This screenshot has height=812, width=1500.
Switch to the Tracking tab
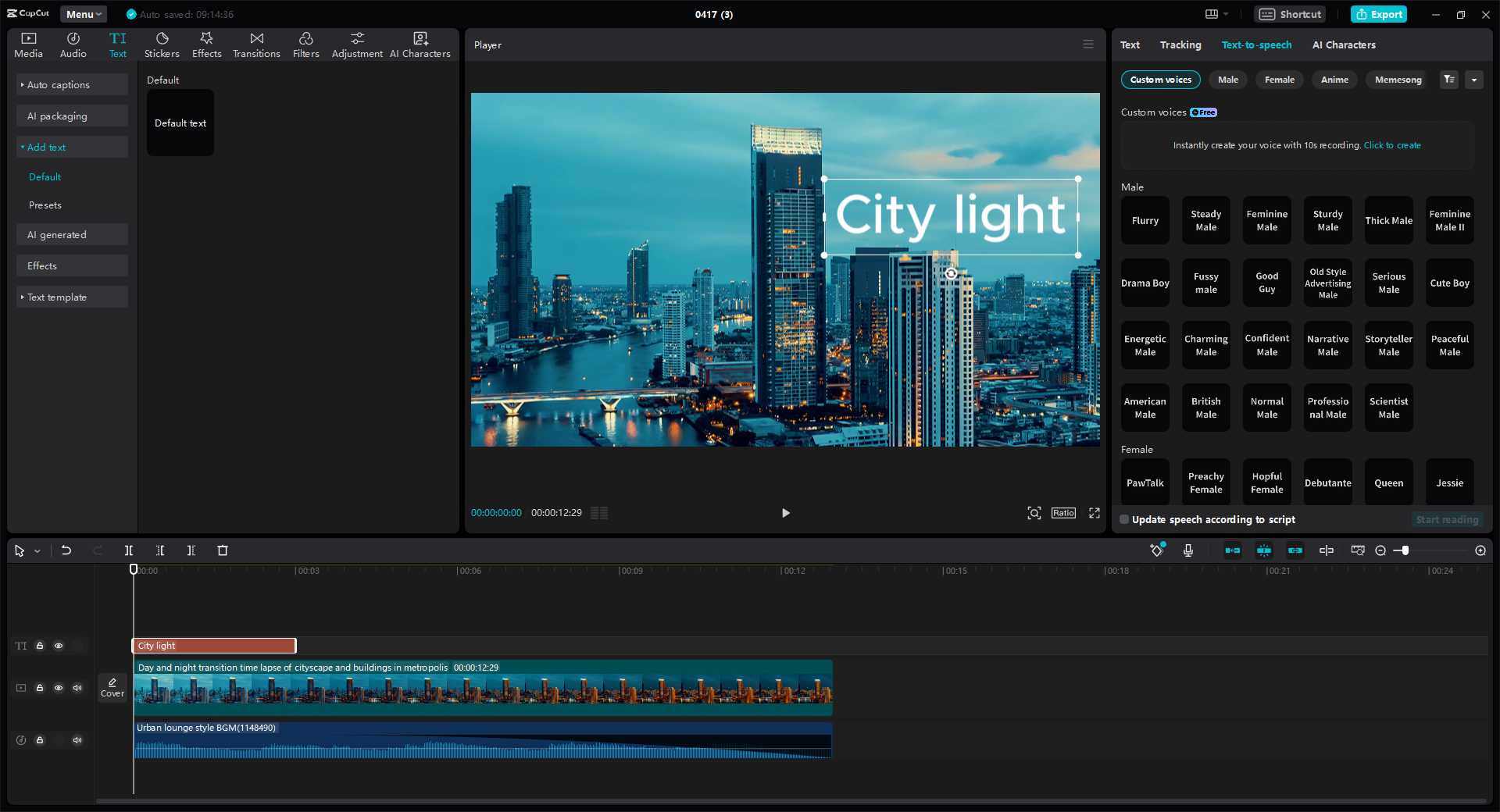click(1180, 45)
